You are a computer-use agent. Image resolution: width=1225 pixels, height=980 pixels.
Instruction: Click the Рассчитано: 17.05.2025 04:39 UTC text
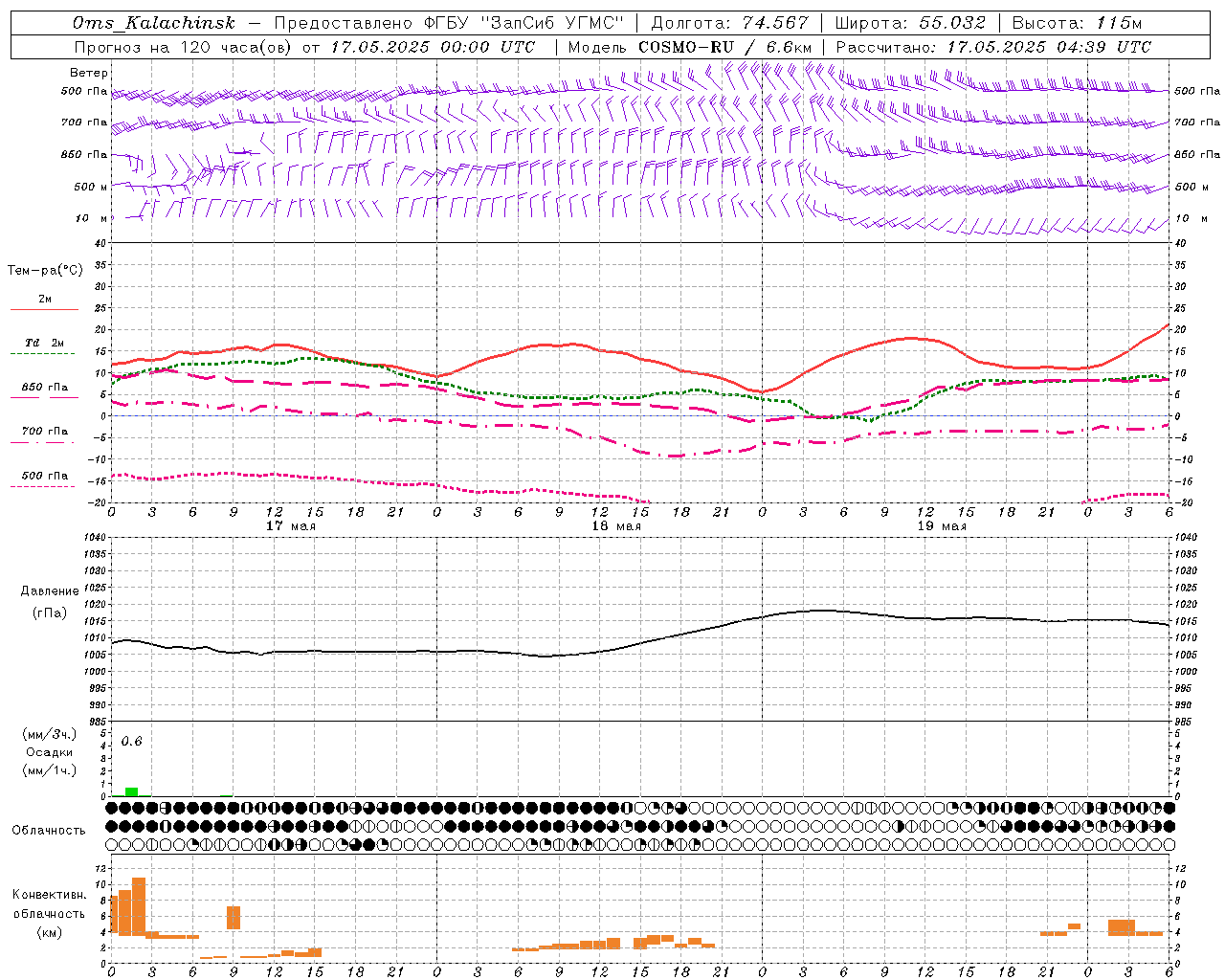click(993, 47)
